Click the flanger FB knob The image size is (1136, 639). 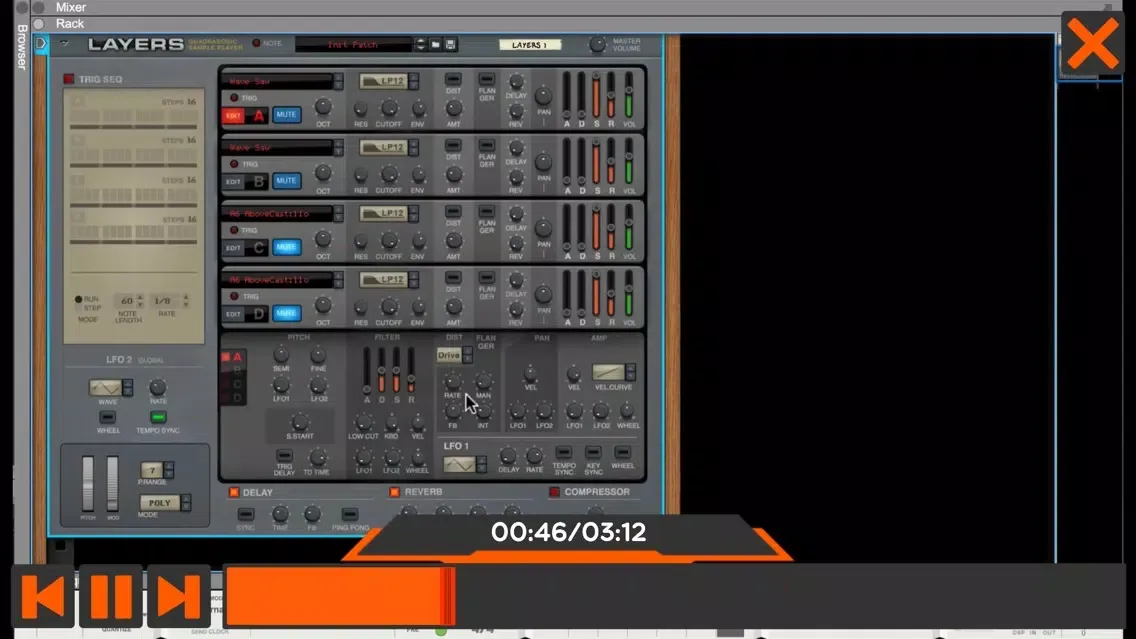(453, 412)
